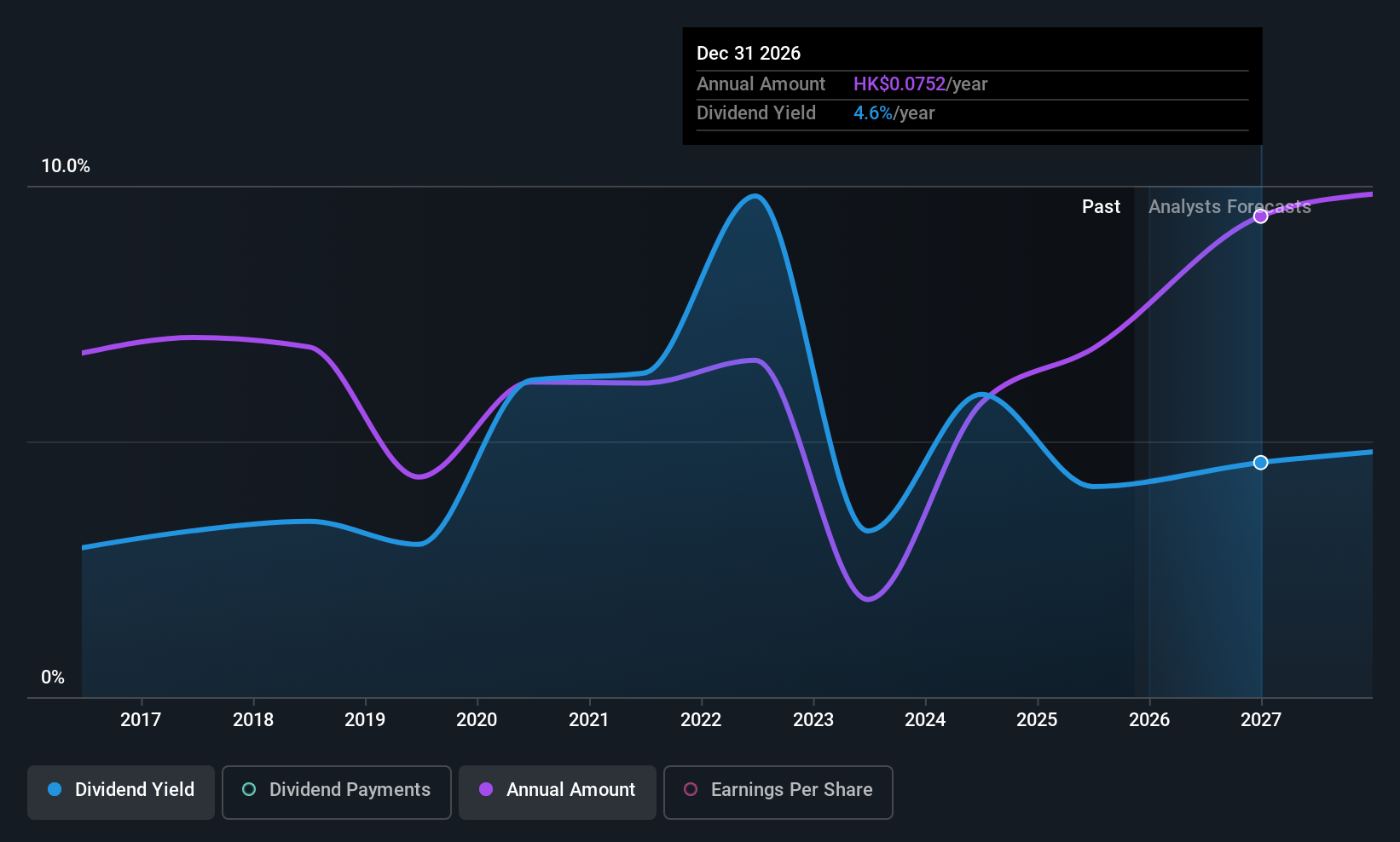The image size is (1400, 842).
Task: Enable the Earnings Per Share series
Action: click(778, 792)
